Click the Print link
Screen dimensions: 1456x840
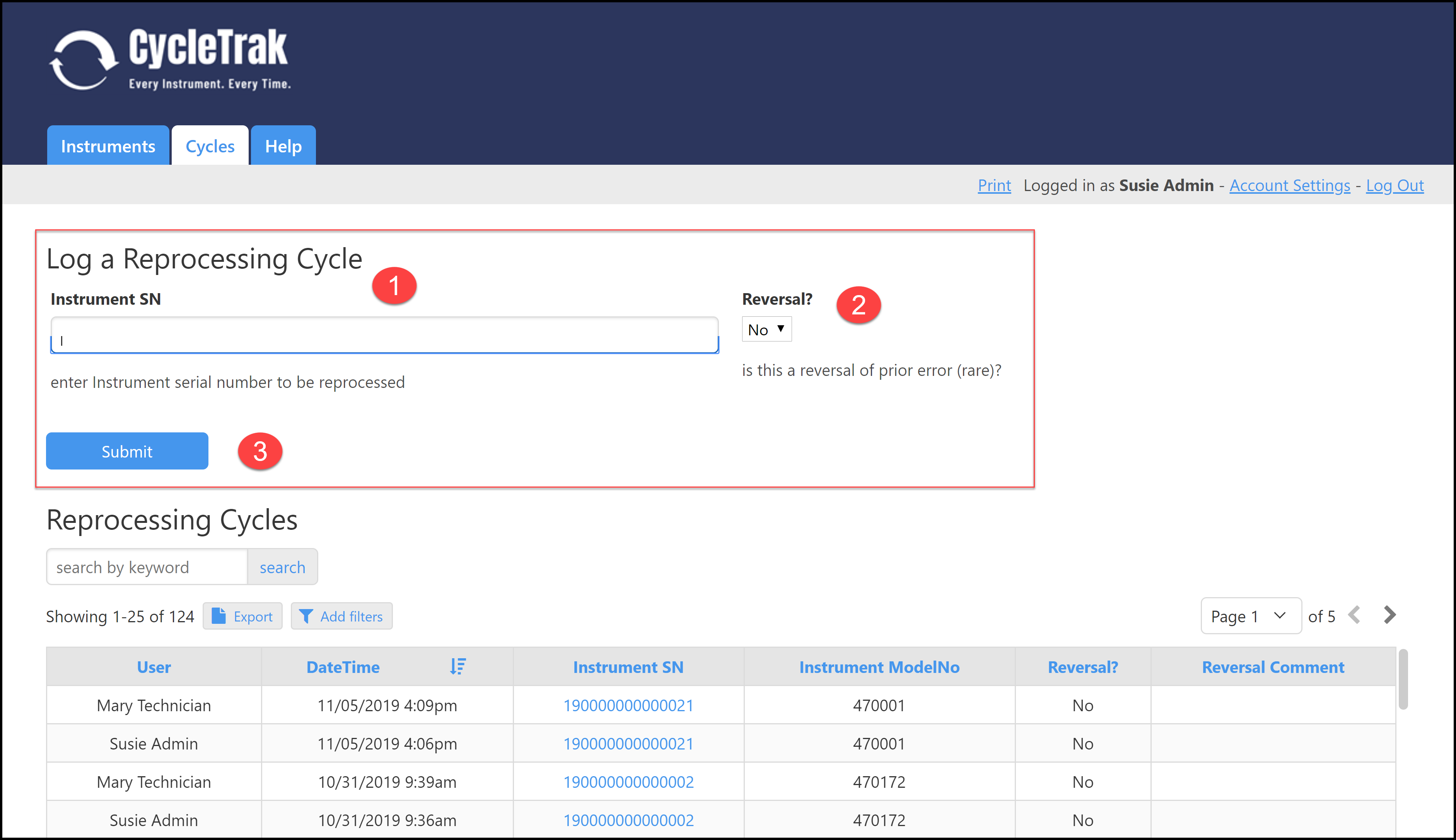994,185
